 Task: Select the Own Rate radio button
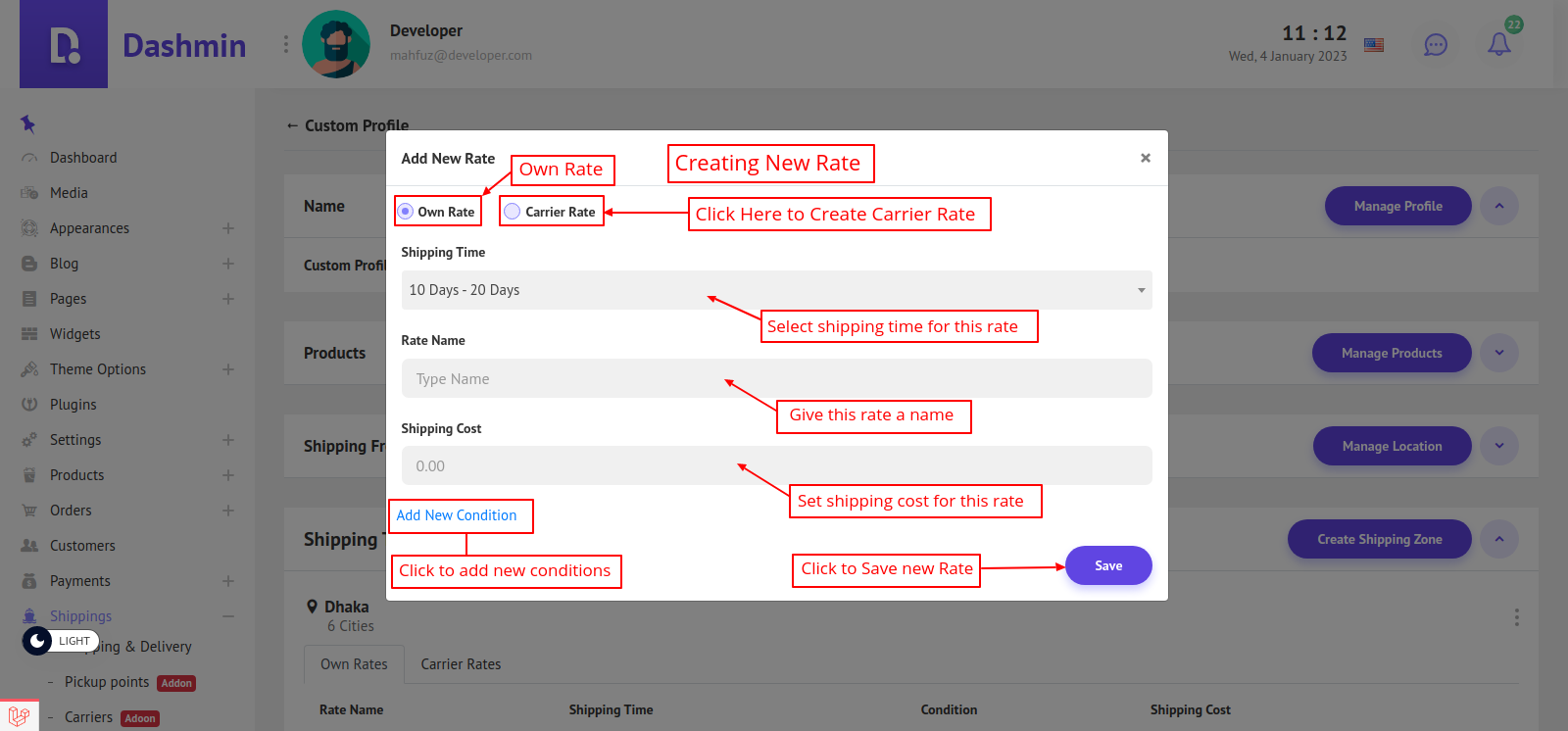(406, 212)
